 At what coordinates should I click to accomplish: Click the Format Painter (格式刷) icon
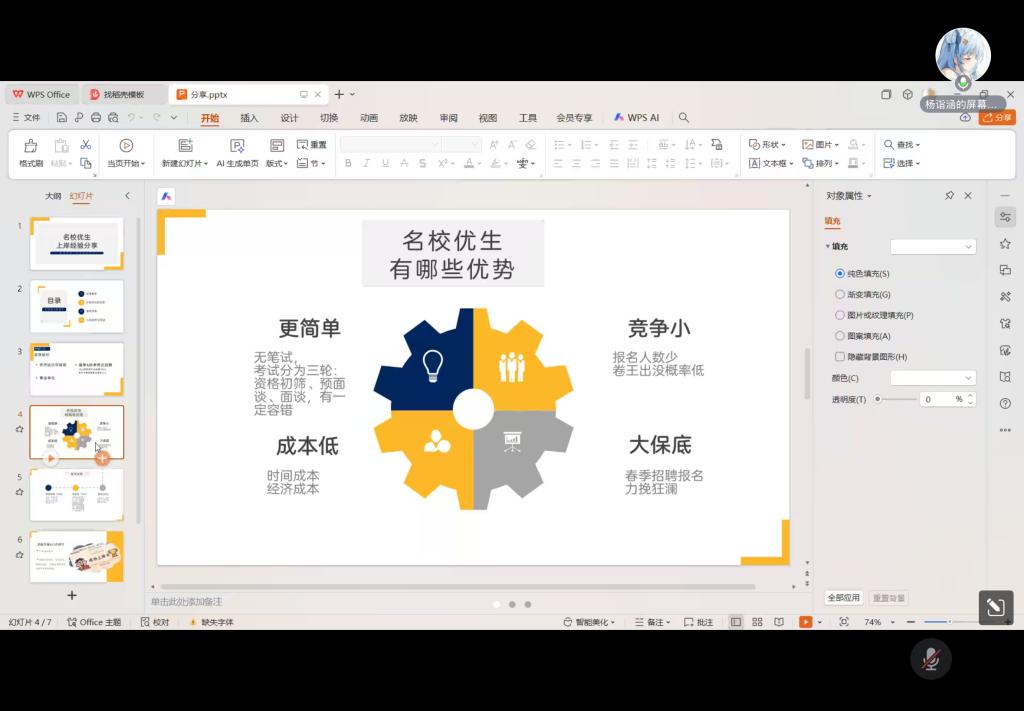pos(31,146)
